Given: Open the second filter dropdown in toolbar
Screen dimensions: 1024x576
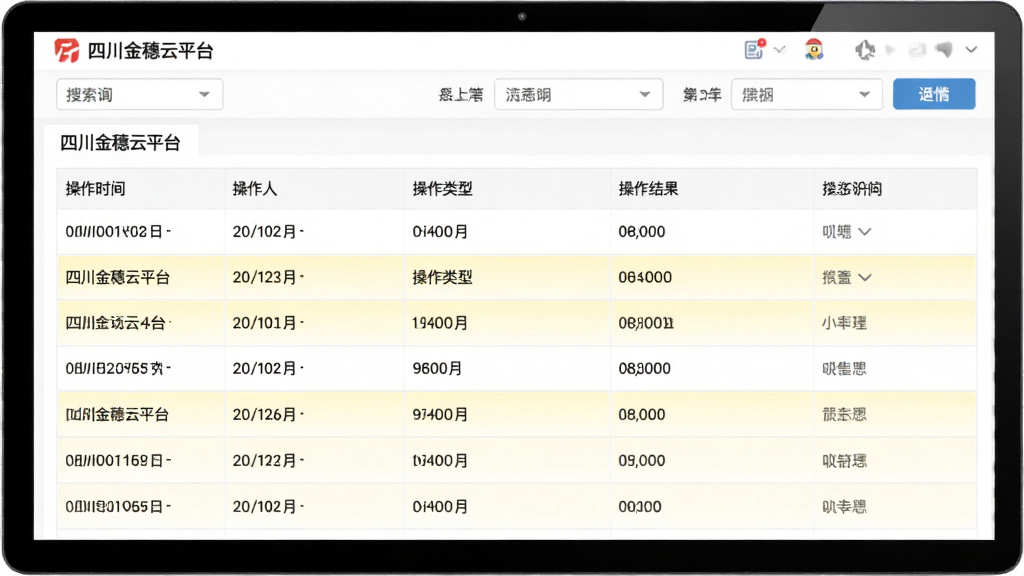Looking at the screenshot, I should point(579,95).
